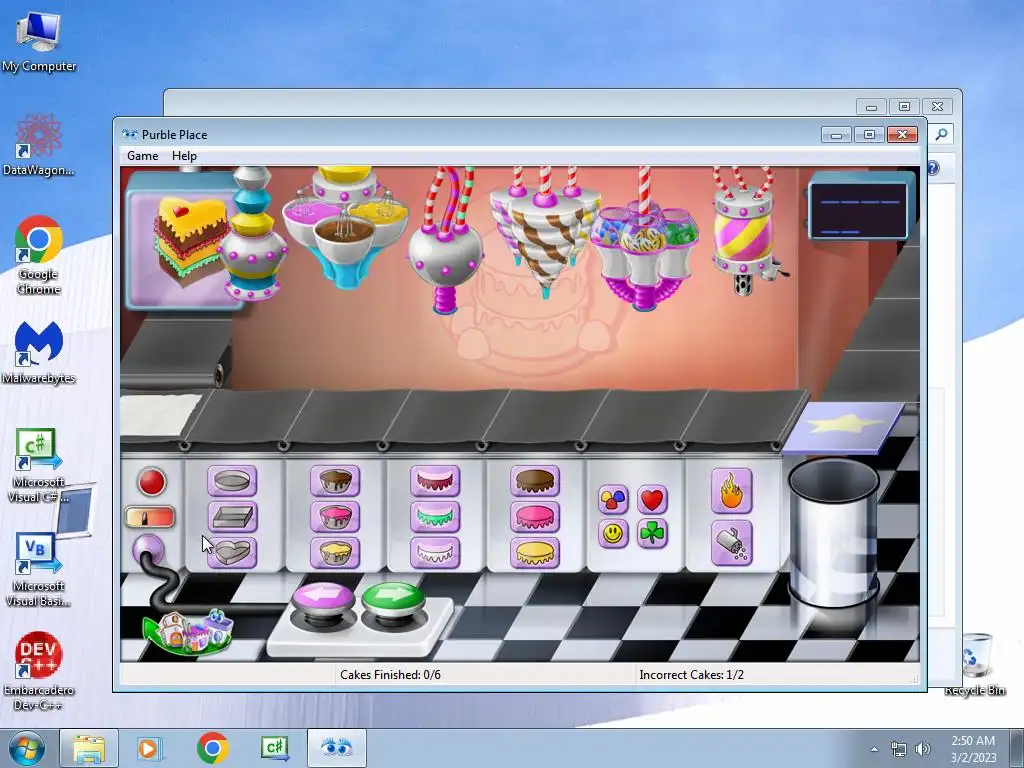Click the metal trash can
The width and height of the screenshot is (1024, 768).
(833, 533)
